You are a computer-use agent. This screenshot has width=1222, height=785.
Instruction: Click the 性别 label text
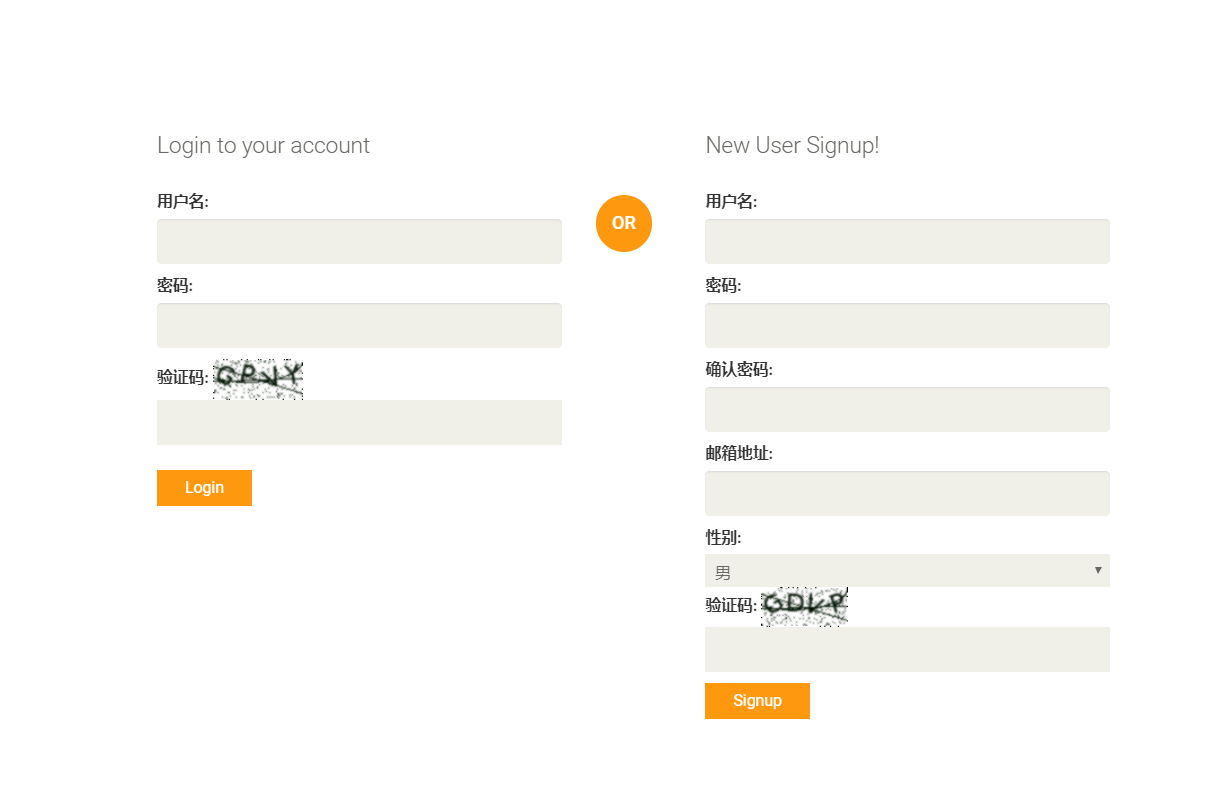point(723,538)
